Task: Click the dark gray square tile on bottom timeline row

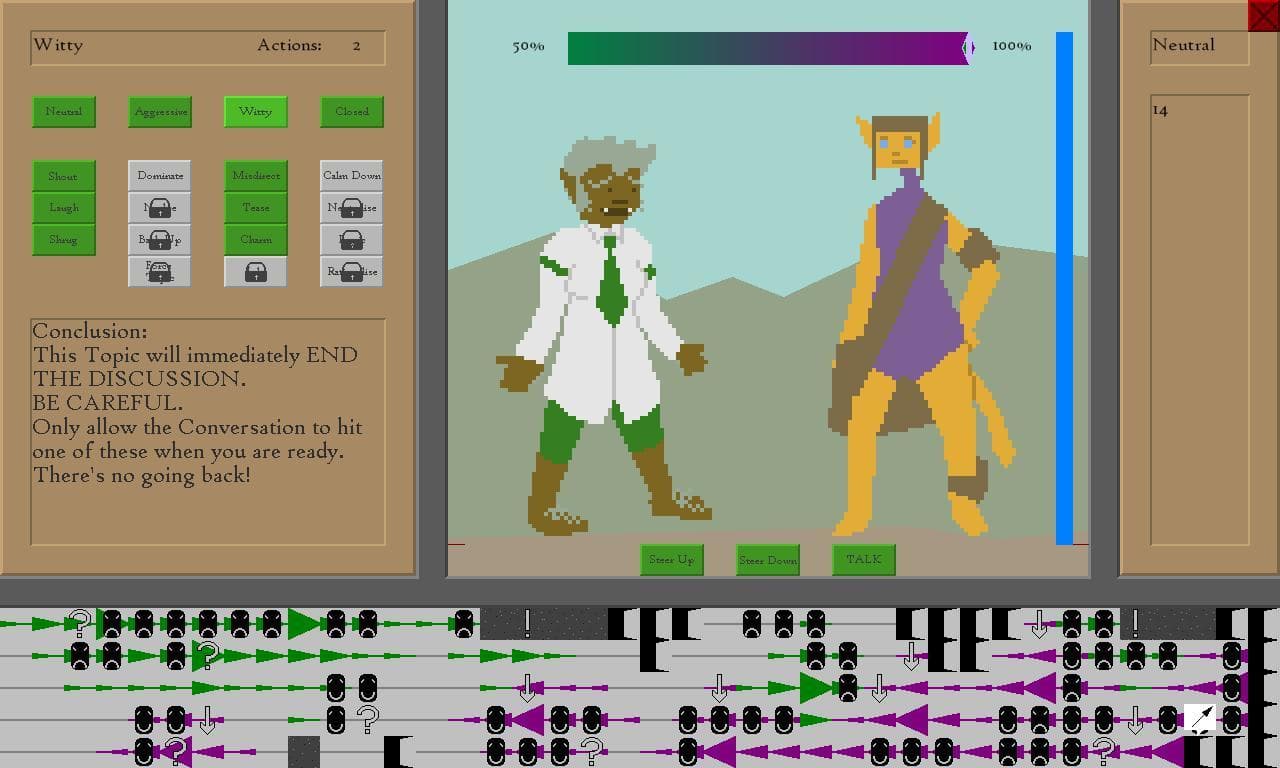Action: [x=304, y=751]
